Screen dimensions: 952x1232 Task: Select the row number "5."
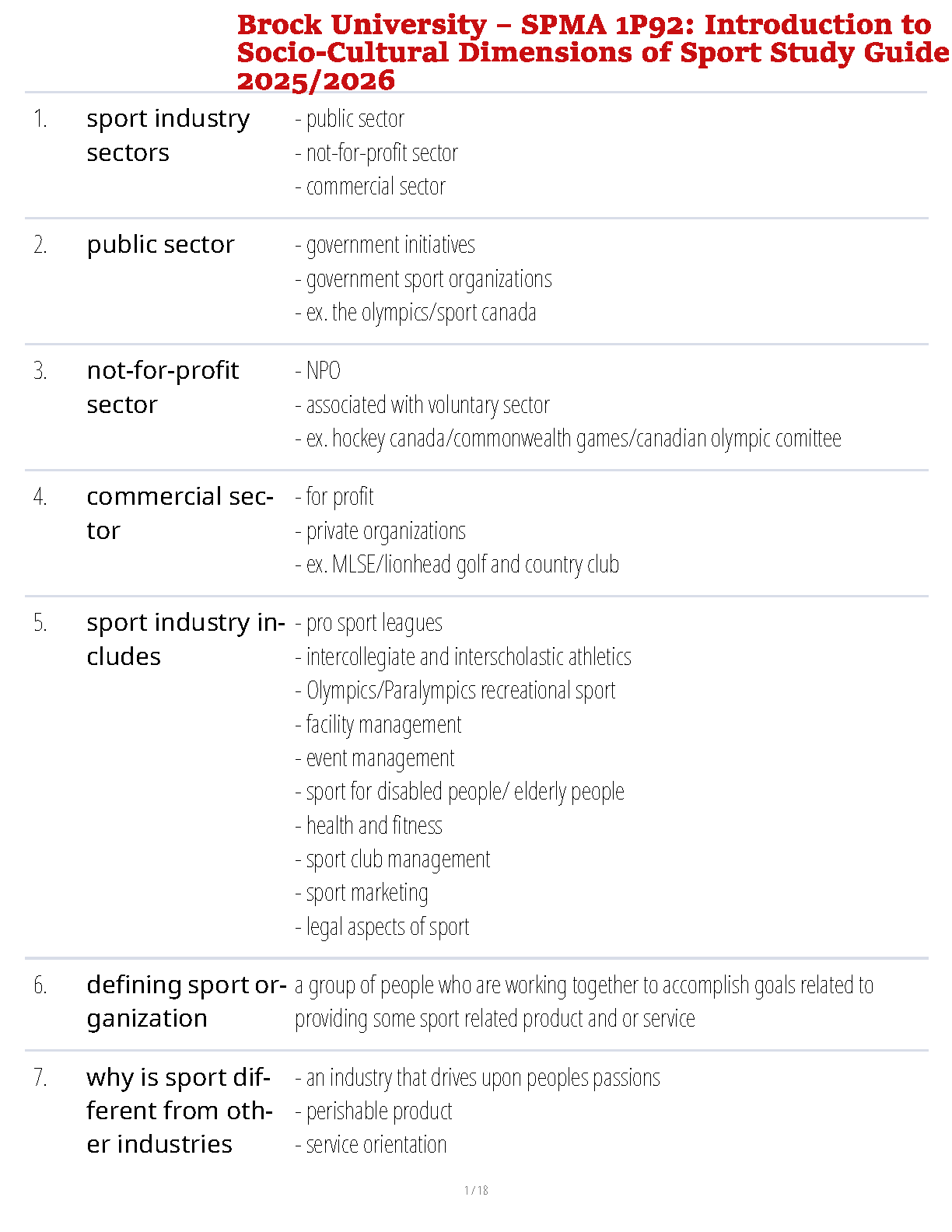40,623
